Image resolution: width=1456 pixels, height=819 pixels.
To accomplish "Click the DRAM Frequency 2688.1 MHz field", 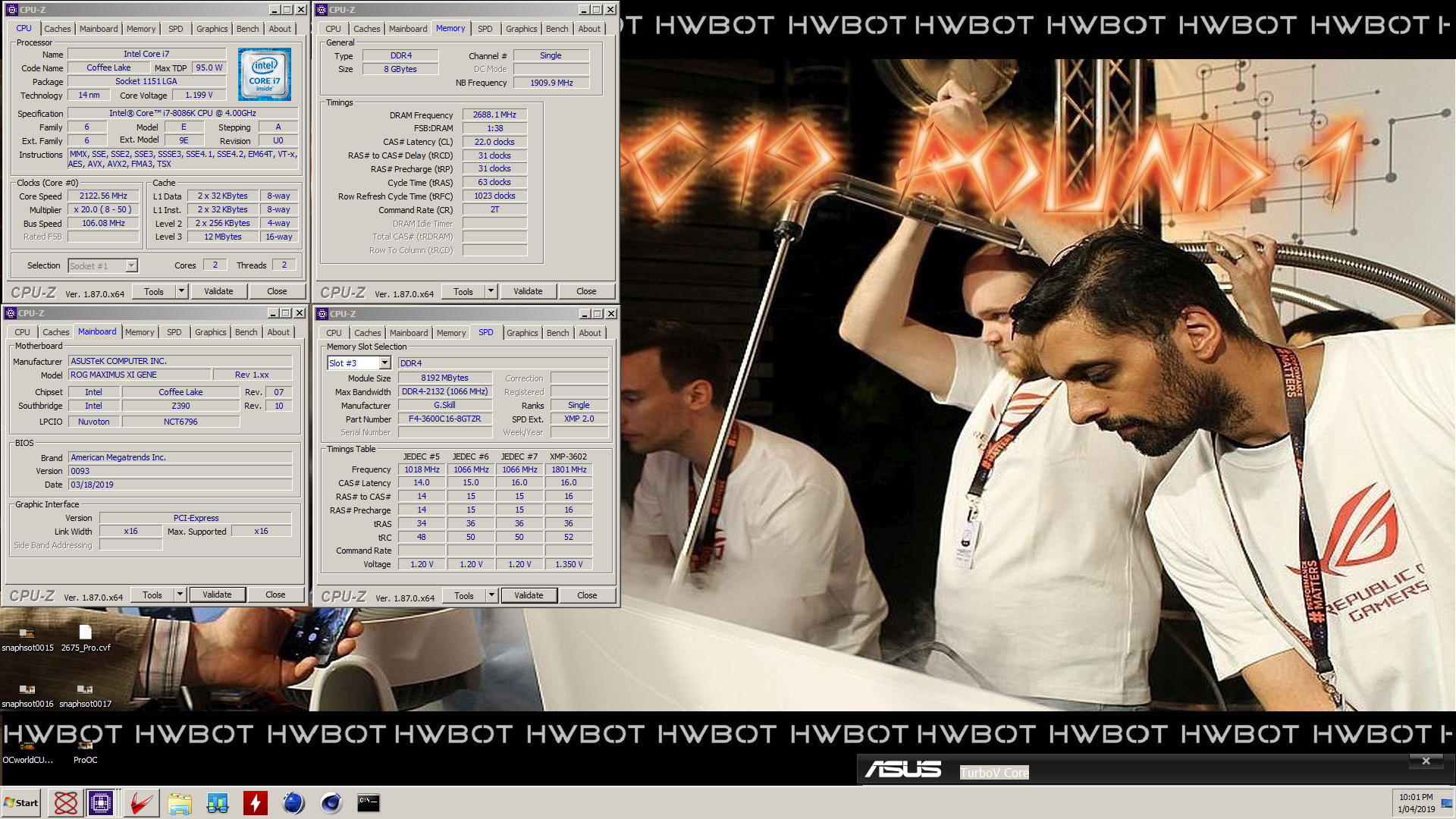I will pos(494,115).
